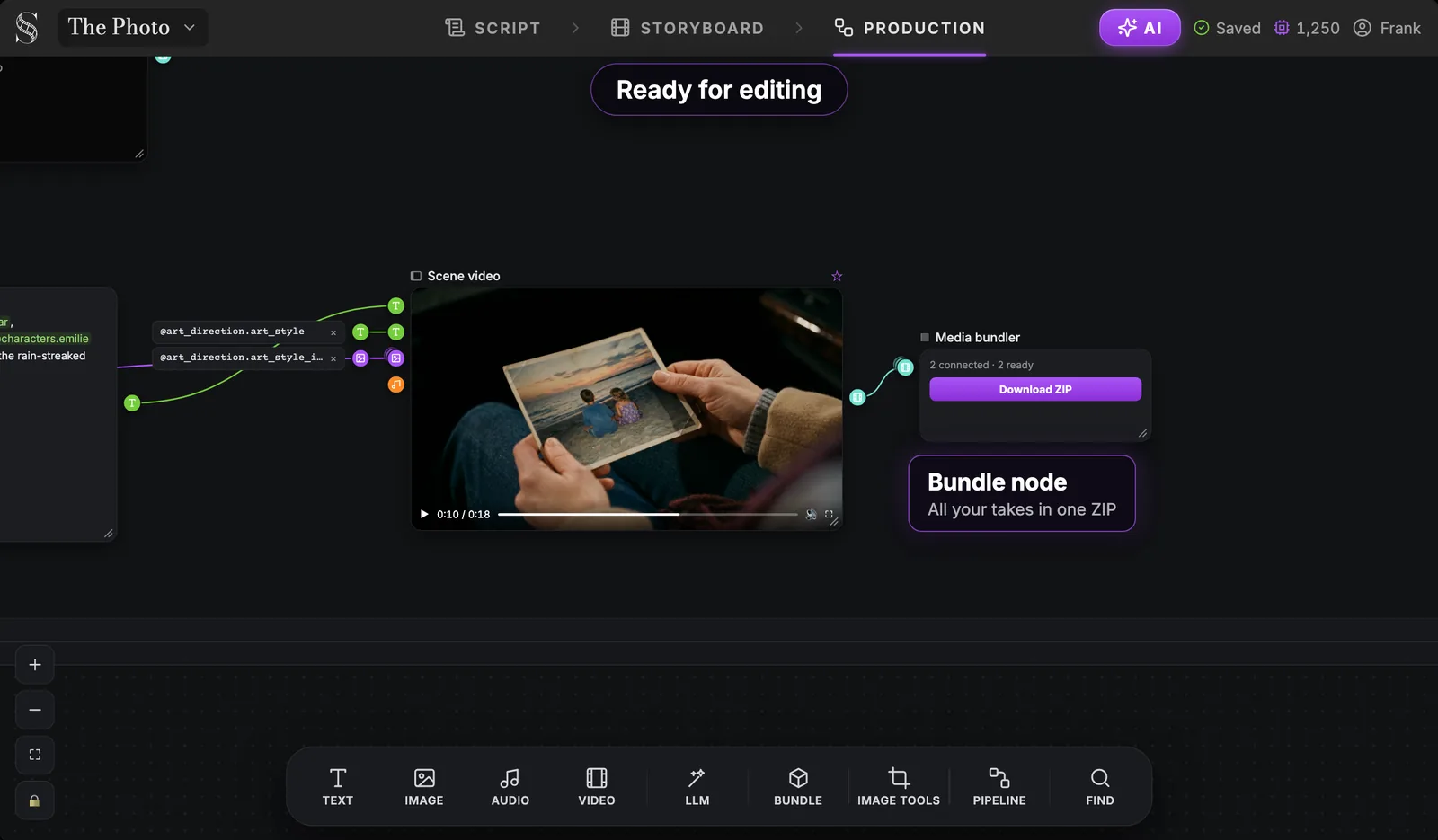Add a Video node from the toolbar
This screenshot has height=840, width=1438.
[x=597, y=787]
